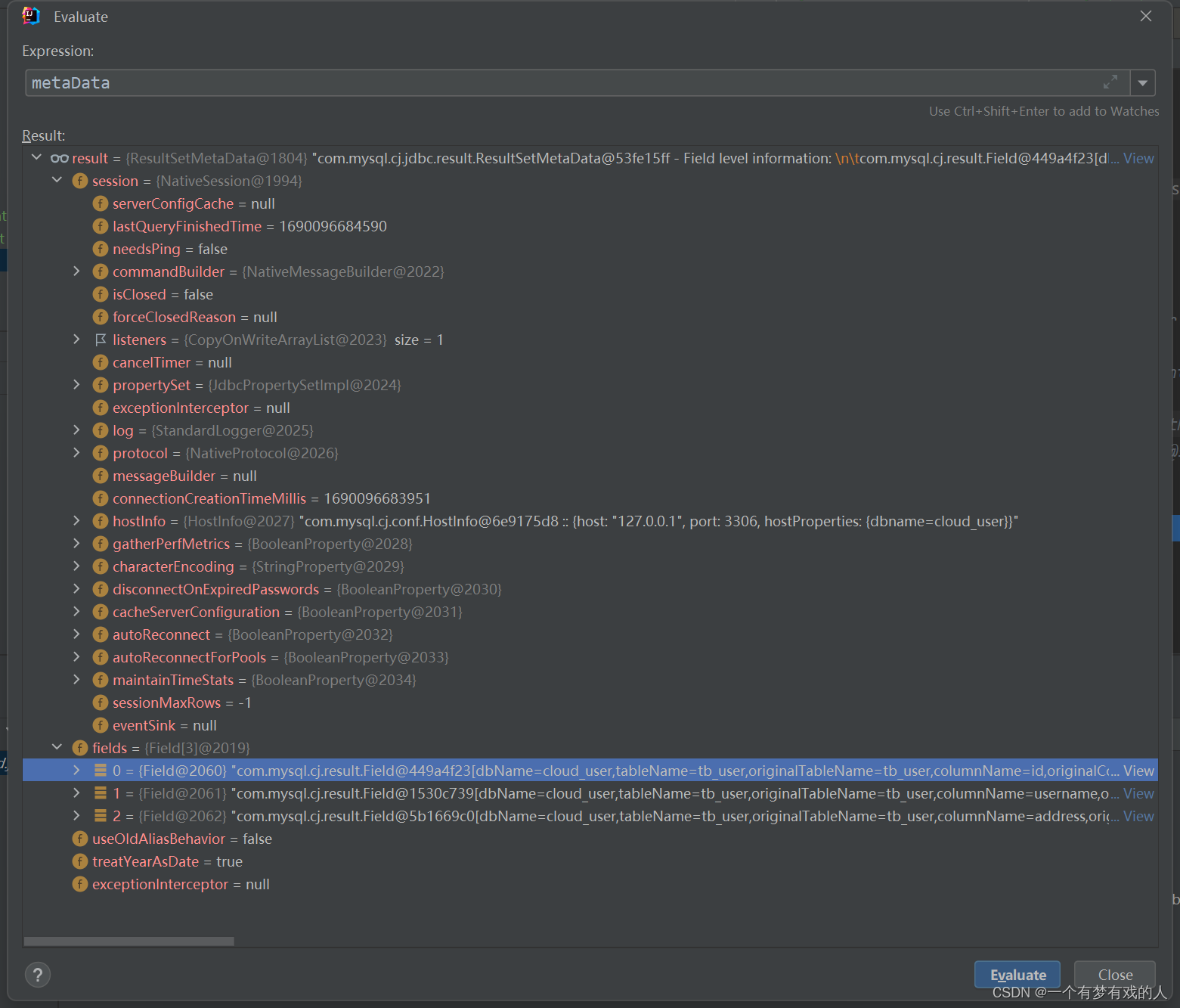The height and width of the screenshot is (1008, 1180).
Task: Select the 'isClosed = false' row
Action: coord(590,294)
